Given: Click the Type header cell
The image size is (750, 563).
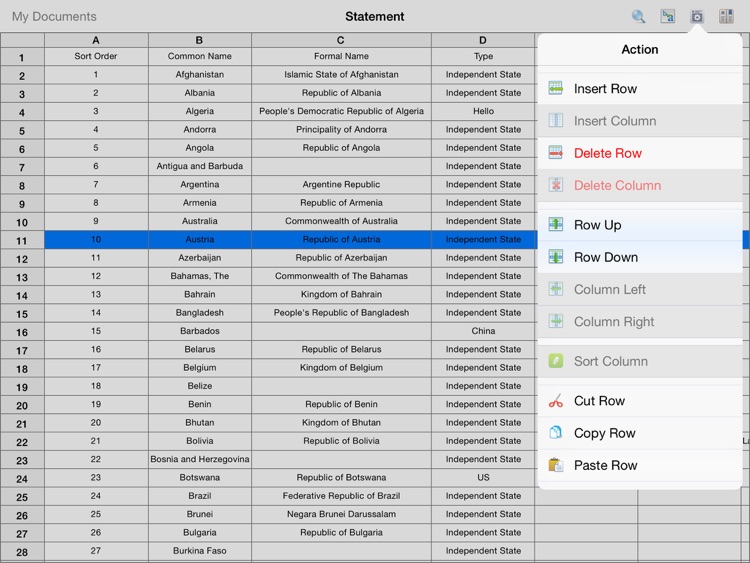Looking at the screenshot, I should point(483,56).
